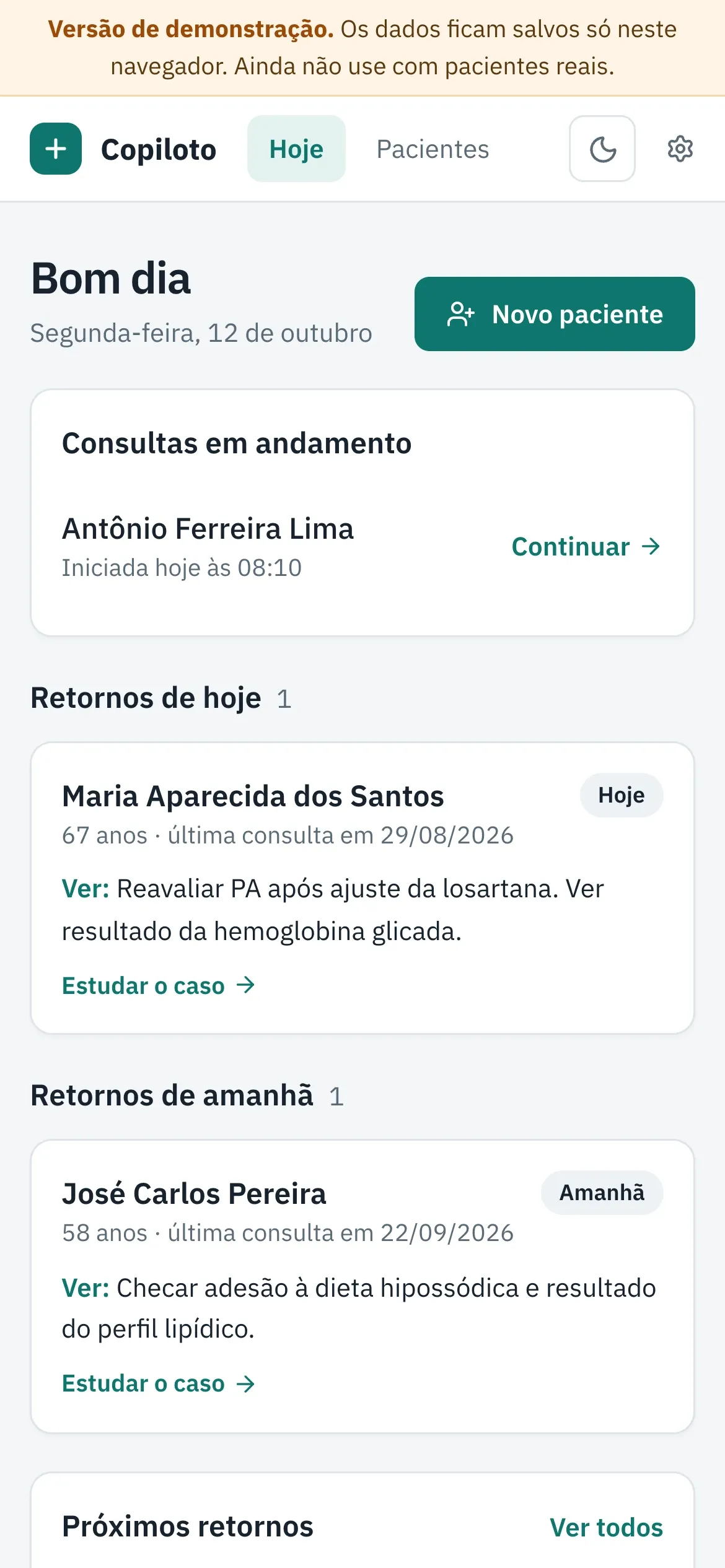
Task: Continue Antônio Ferreira Lima's consultation
Action: tap(586, 546)
